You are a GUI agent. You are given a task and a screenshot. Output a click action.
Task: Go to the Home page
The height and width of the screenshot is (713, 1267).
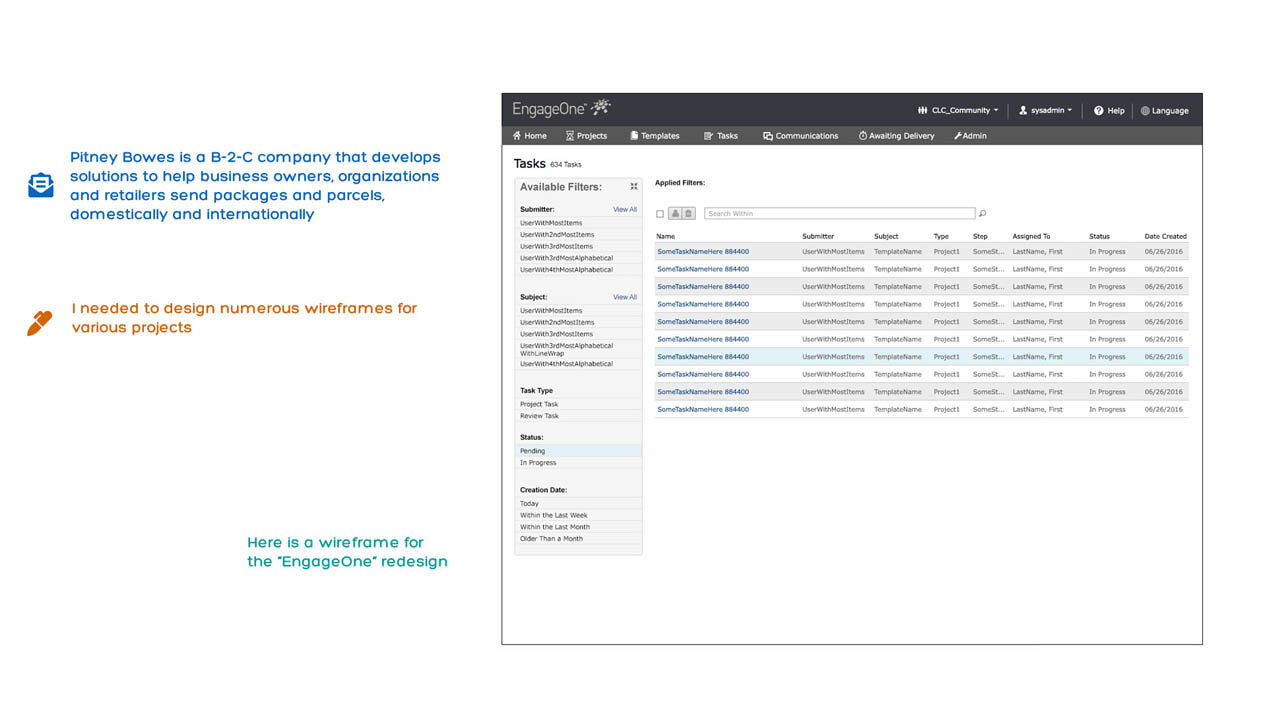click(x=530, y=136)
